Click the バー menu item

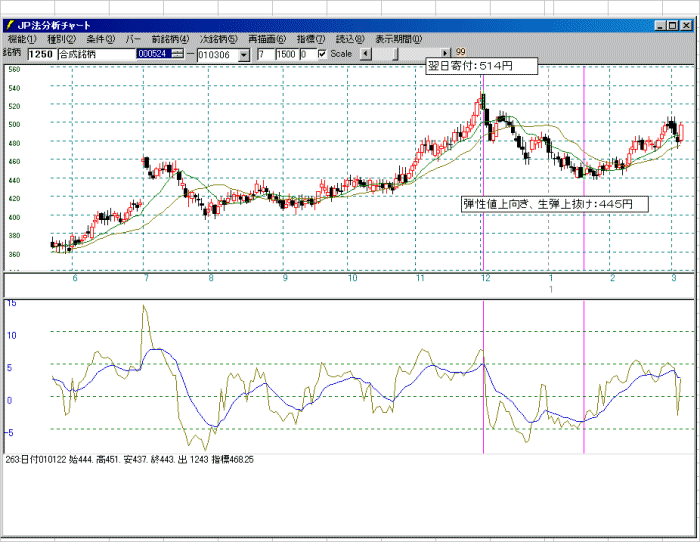pyautogui.click(x=133, y=39)
